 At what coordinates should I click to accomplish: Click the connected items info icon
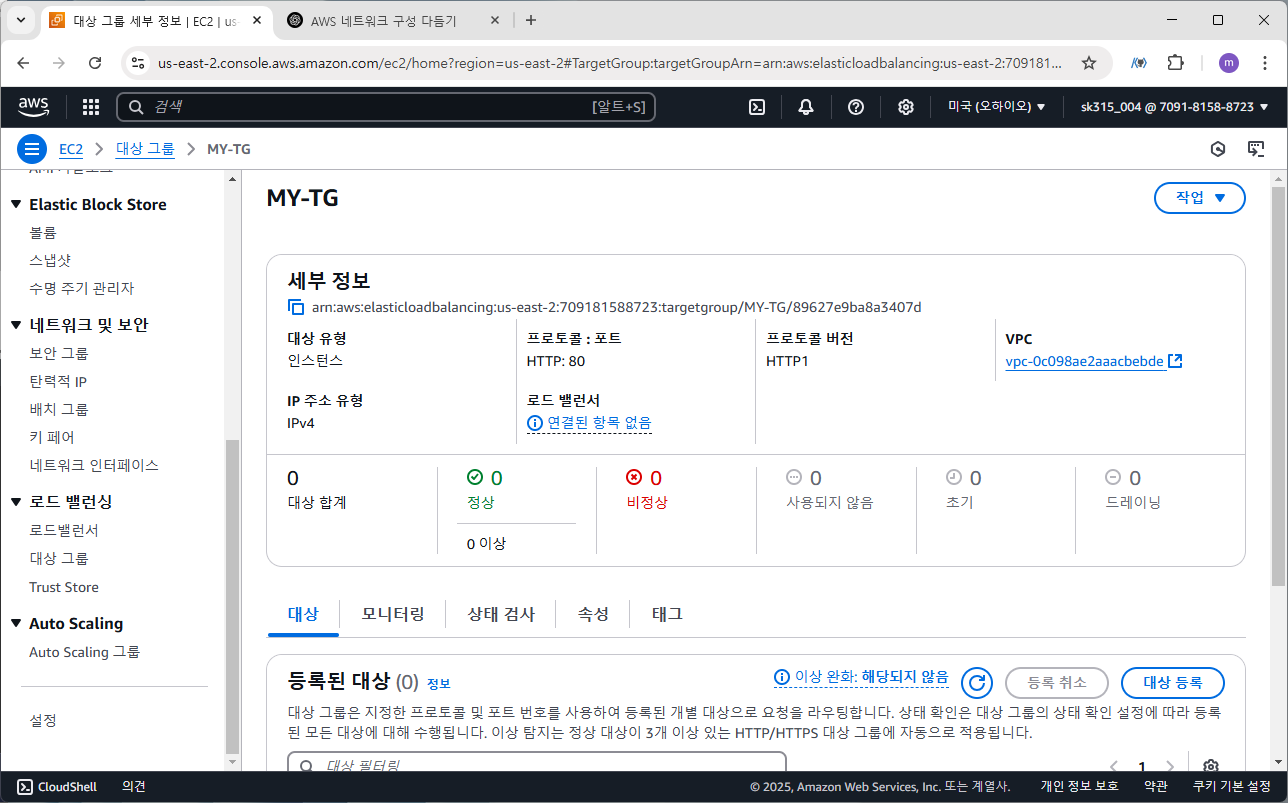point(535,423)
